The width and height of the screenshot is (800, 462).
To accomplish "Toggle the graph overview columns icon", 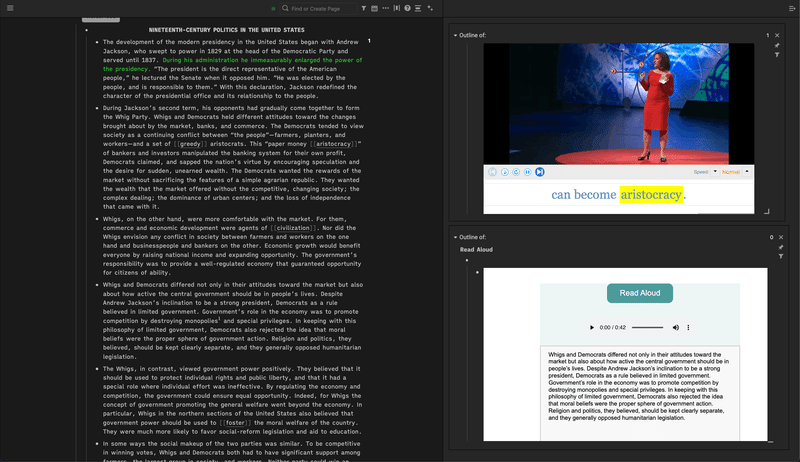I will pos(396,8).
